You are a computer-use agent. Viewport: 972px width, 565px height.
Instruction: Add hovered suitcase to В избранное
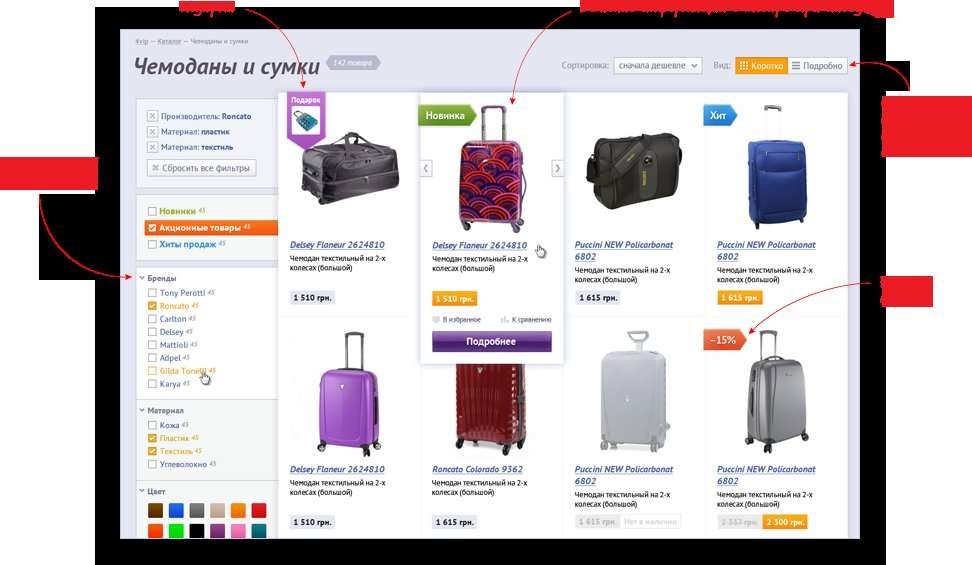456,319
